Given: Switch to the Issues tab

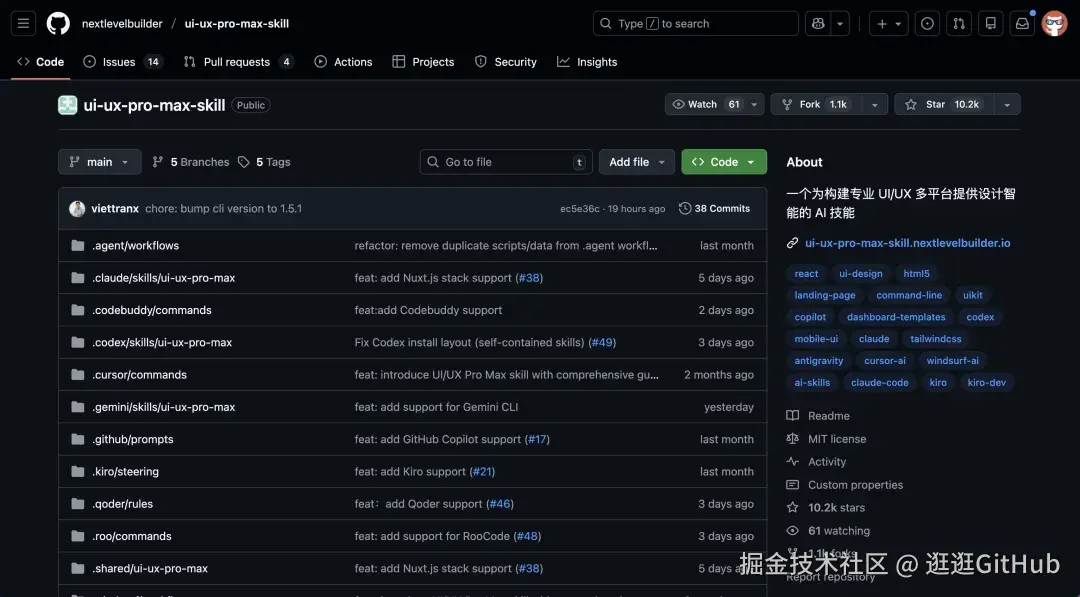Looking at the screenshot, I should pos(122,62).
